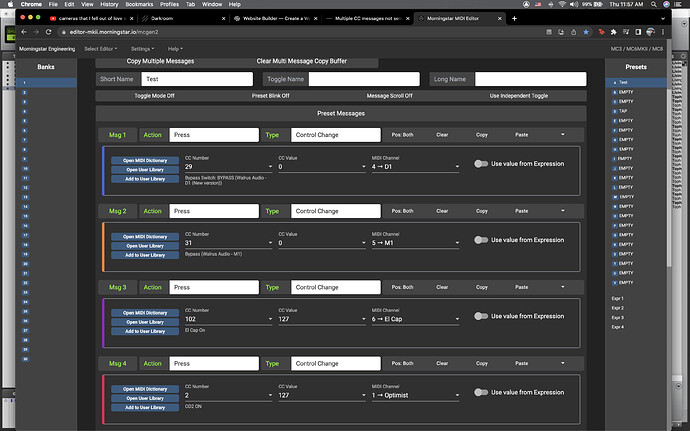Click the Chrome forward arrow
Screen dimensions: 690x431
click(37, 32)
